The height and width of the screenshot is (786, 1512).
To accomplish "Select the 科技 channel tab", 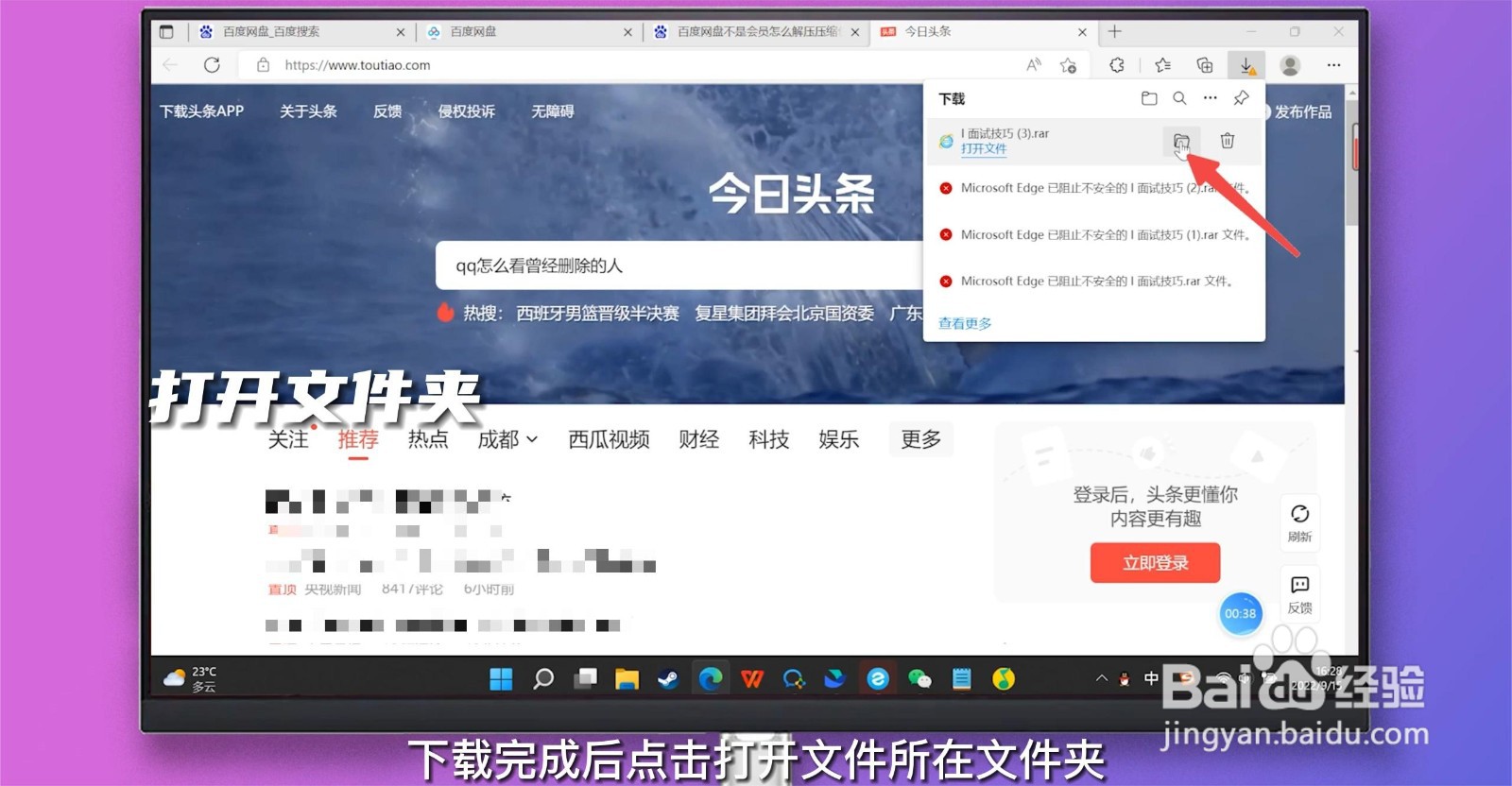I will point(769,439).
